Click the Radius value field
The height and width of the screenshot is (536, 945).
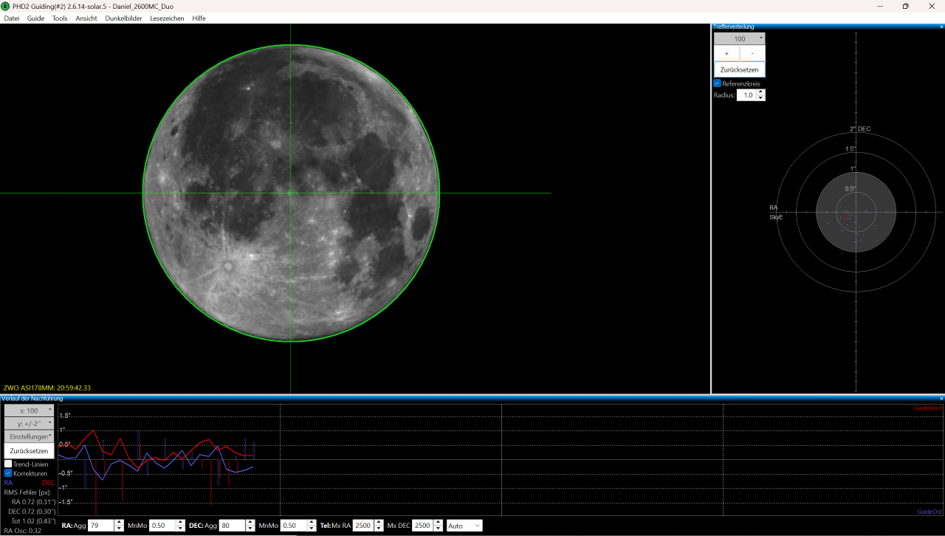click(746, 95)
